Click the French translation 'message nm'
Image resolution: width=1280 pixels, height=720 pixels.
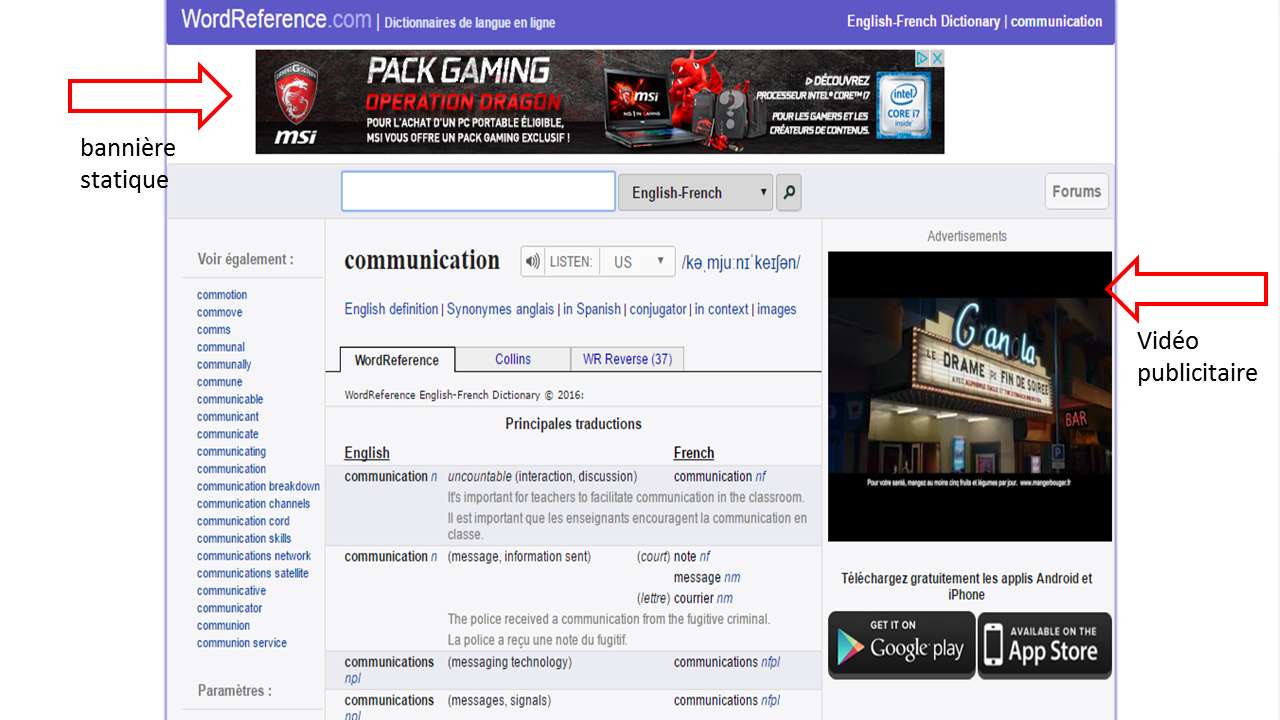[x=707, y=577]
